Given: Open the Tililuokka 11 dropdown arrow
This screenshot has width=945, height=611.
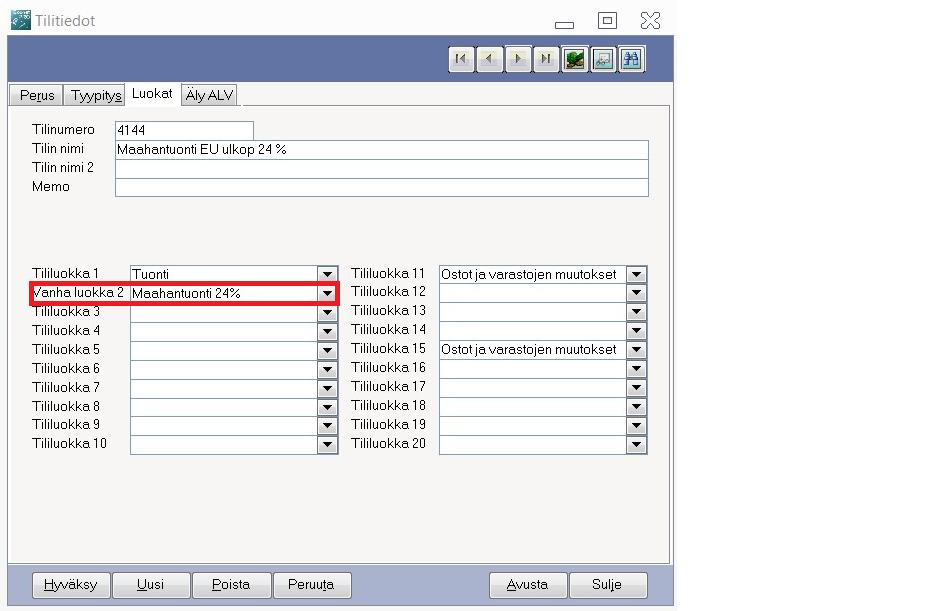Looking at the screenshot, I should coord(636,274).
